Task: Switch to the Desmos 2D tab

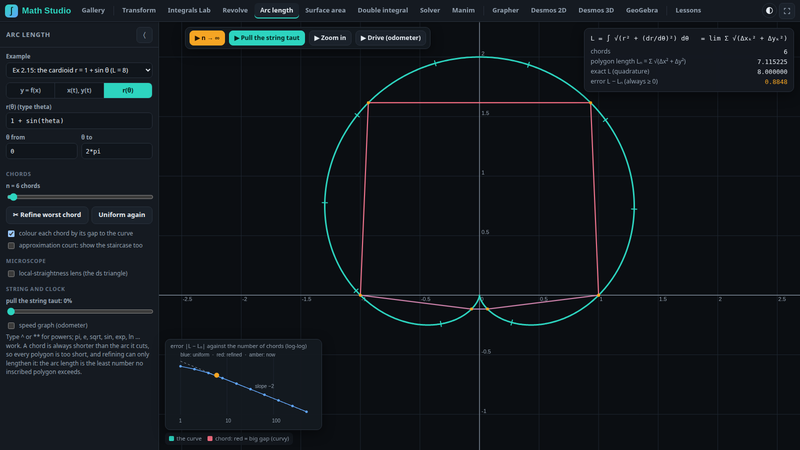Action: coord(548,10)
